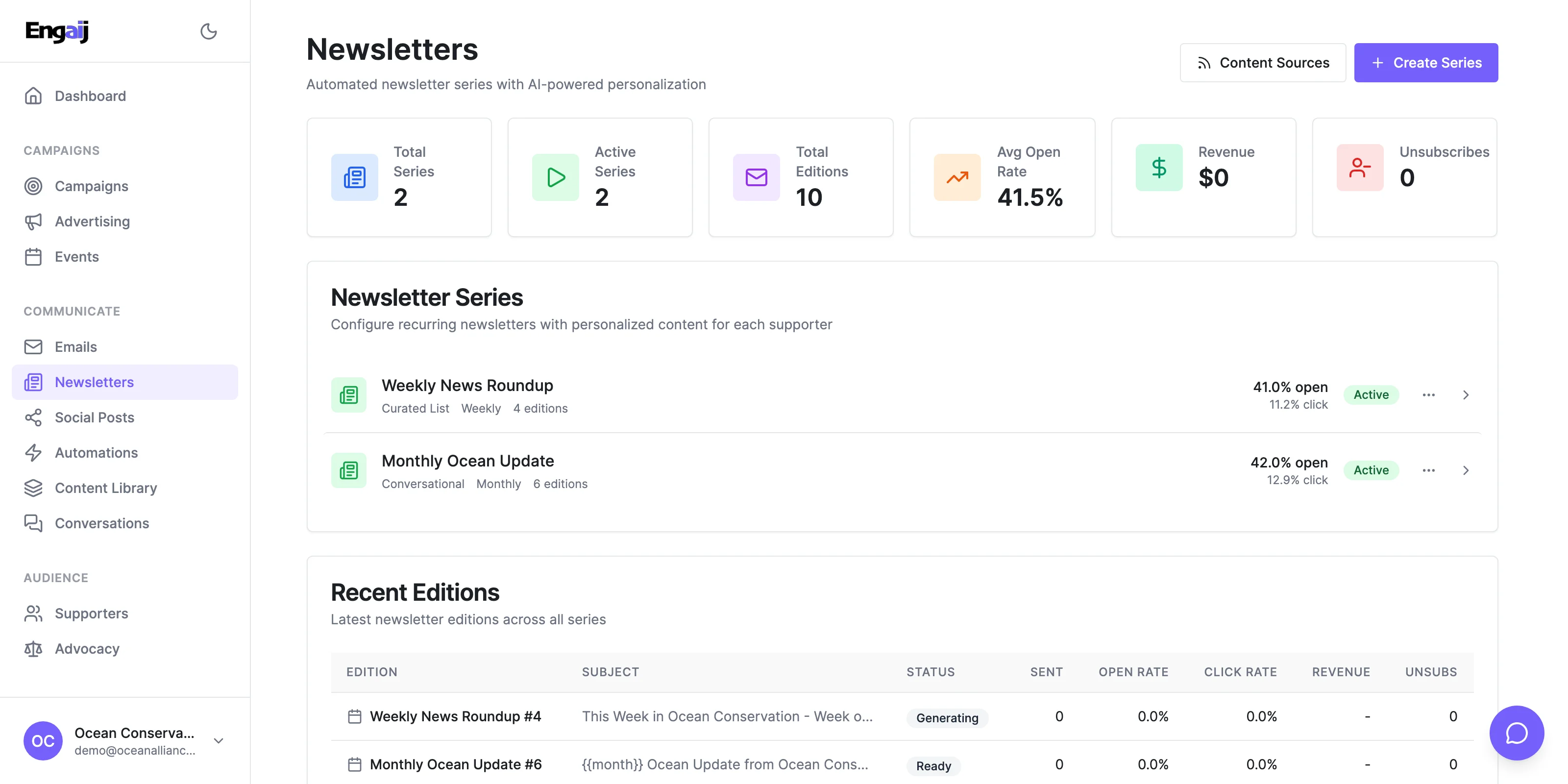Click the Create Series button
This screenshot has height=784, width=1568.
coord(1425,63)
